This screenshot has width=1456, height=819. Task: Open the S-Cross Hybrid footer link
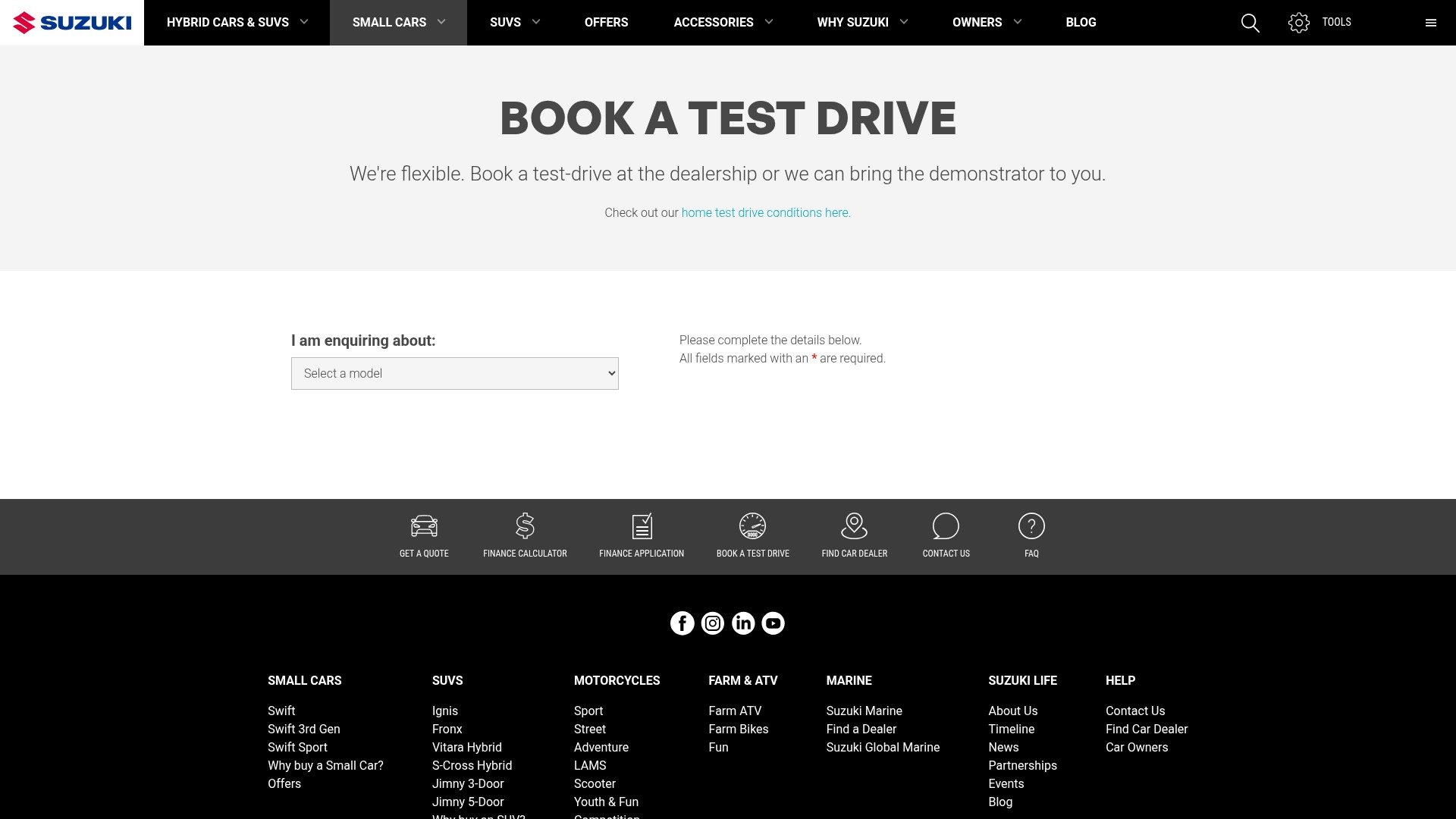[472, 766]
